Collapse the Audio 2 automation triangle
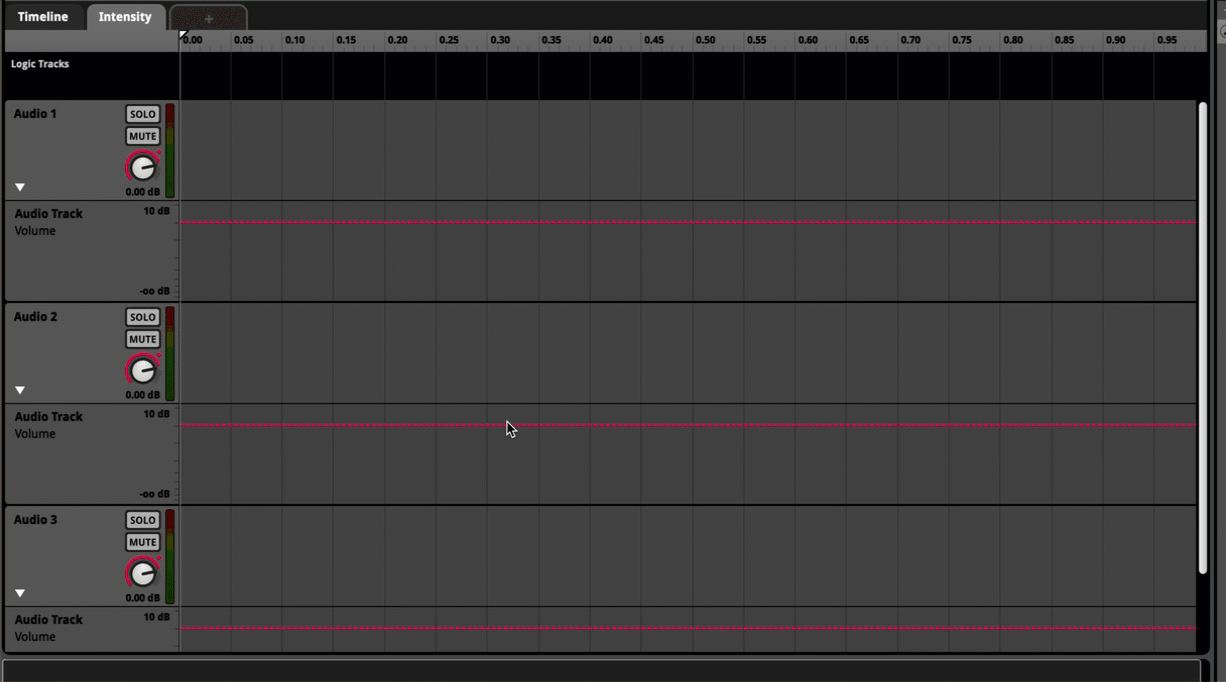 click(x=20, y=390)
